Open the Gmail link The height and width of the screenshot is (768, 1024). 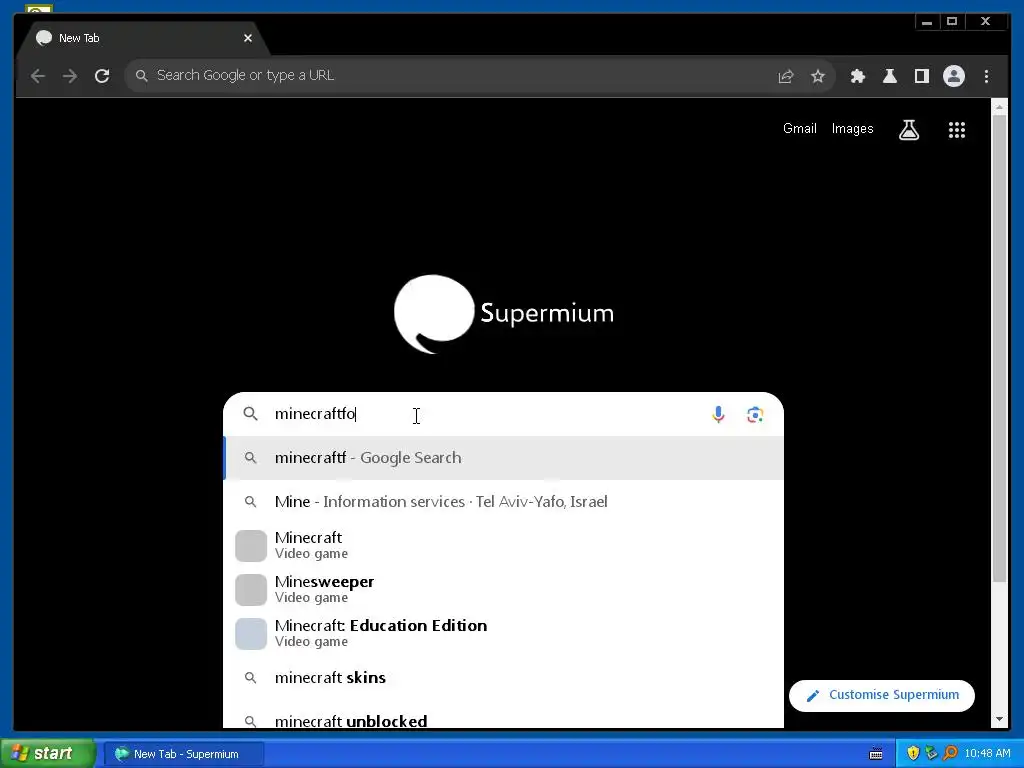(x=799, y=129)
